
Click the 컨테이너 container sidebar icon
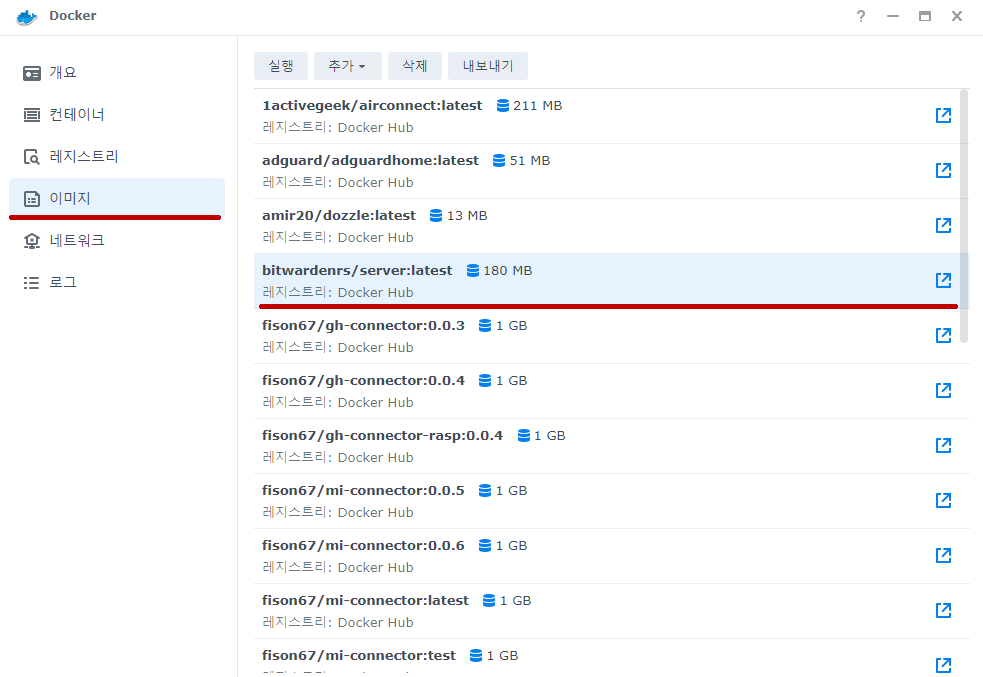click(x=32, y=115)
